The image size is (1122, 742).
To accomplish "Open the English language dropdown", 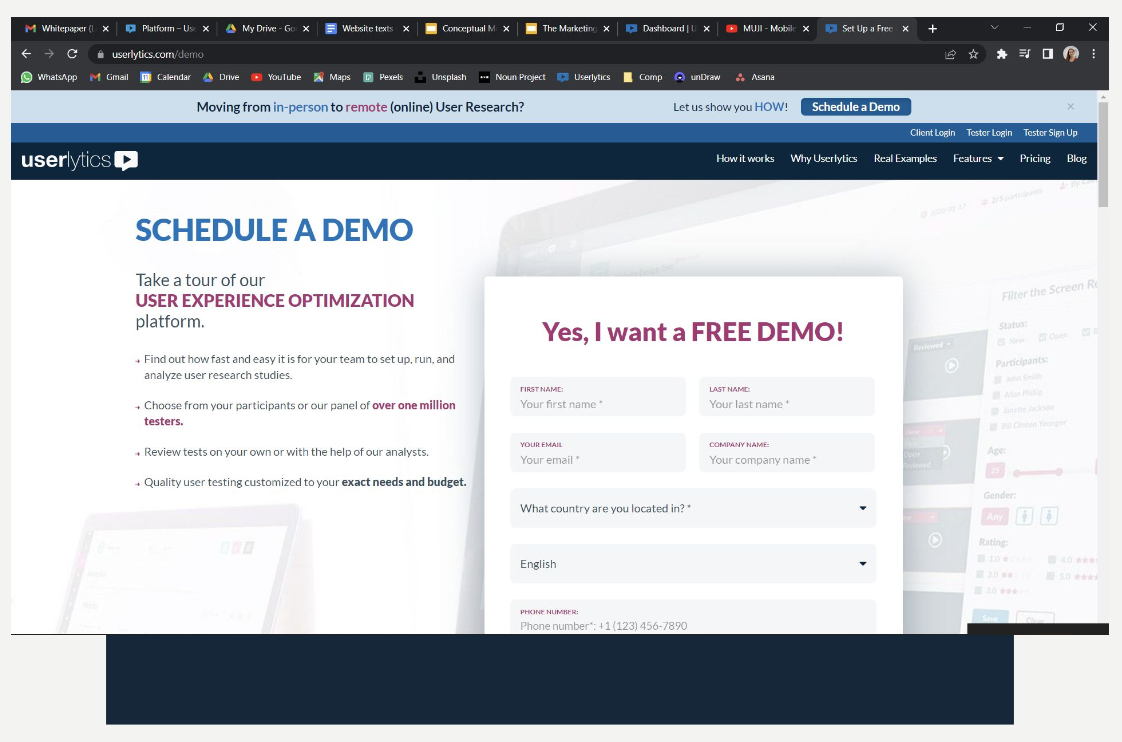I will (x=692, y=564).
